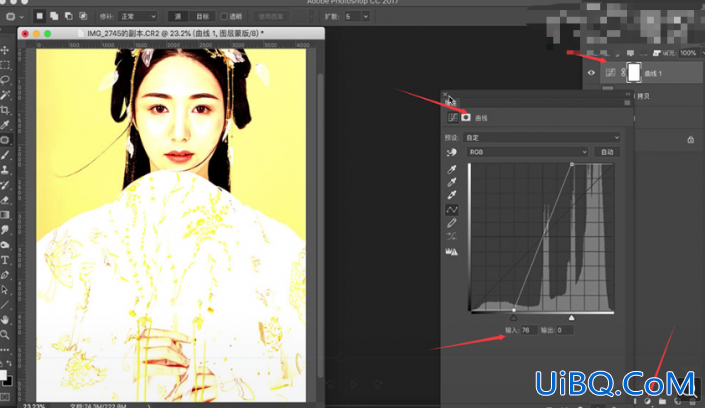Show curves adjustment properties icon
This screenshot has height=408, width=705.
452,117
